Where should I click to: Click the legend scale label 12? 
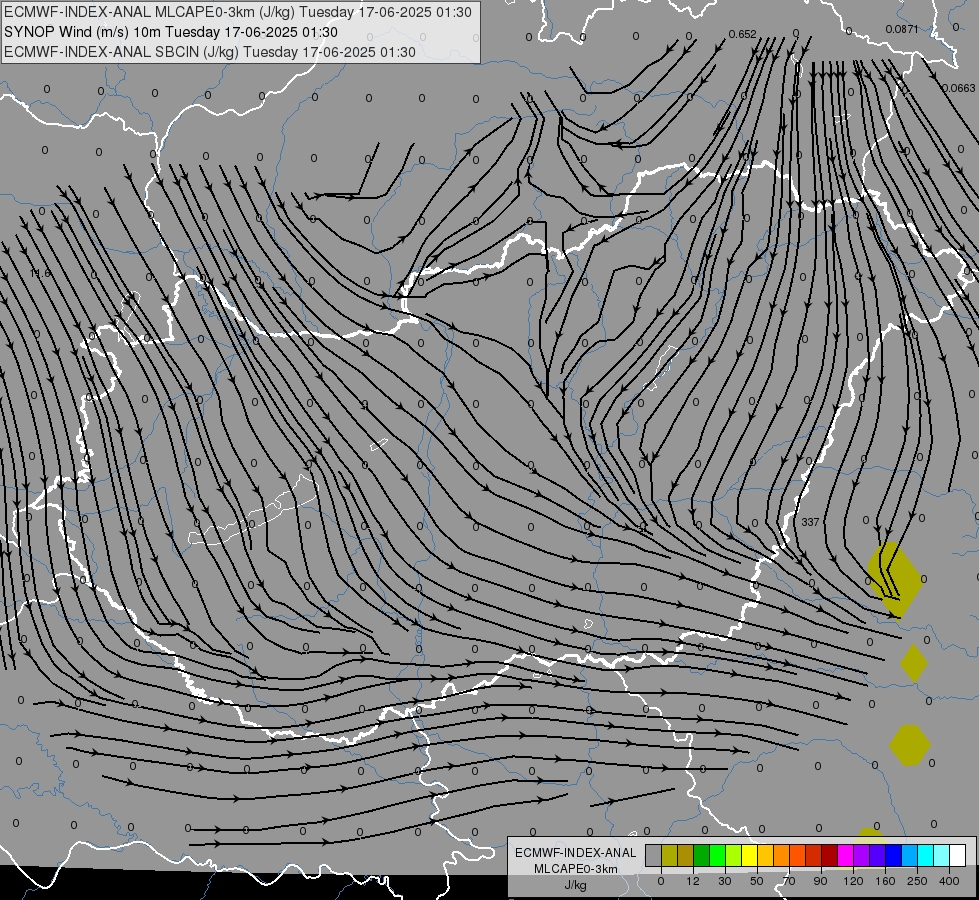693,881
